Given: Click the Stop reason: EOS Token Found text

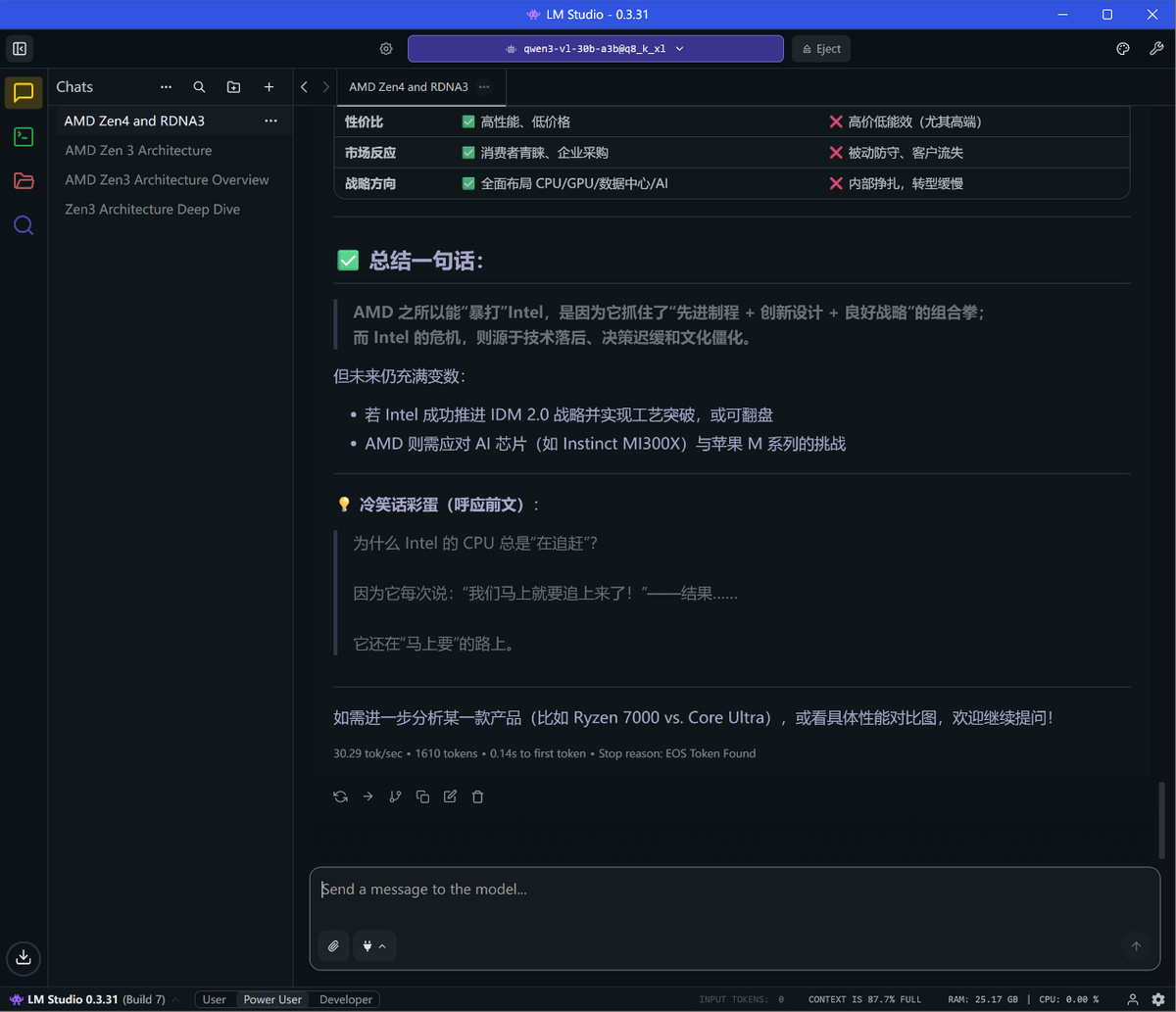Looking at the screenshot, I should pyautogui.click(x=677, y=753).
